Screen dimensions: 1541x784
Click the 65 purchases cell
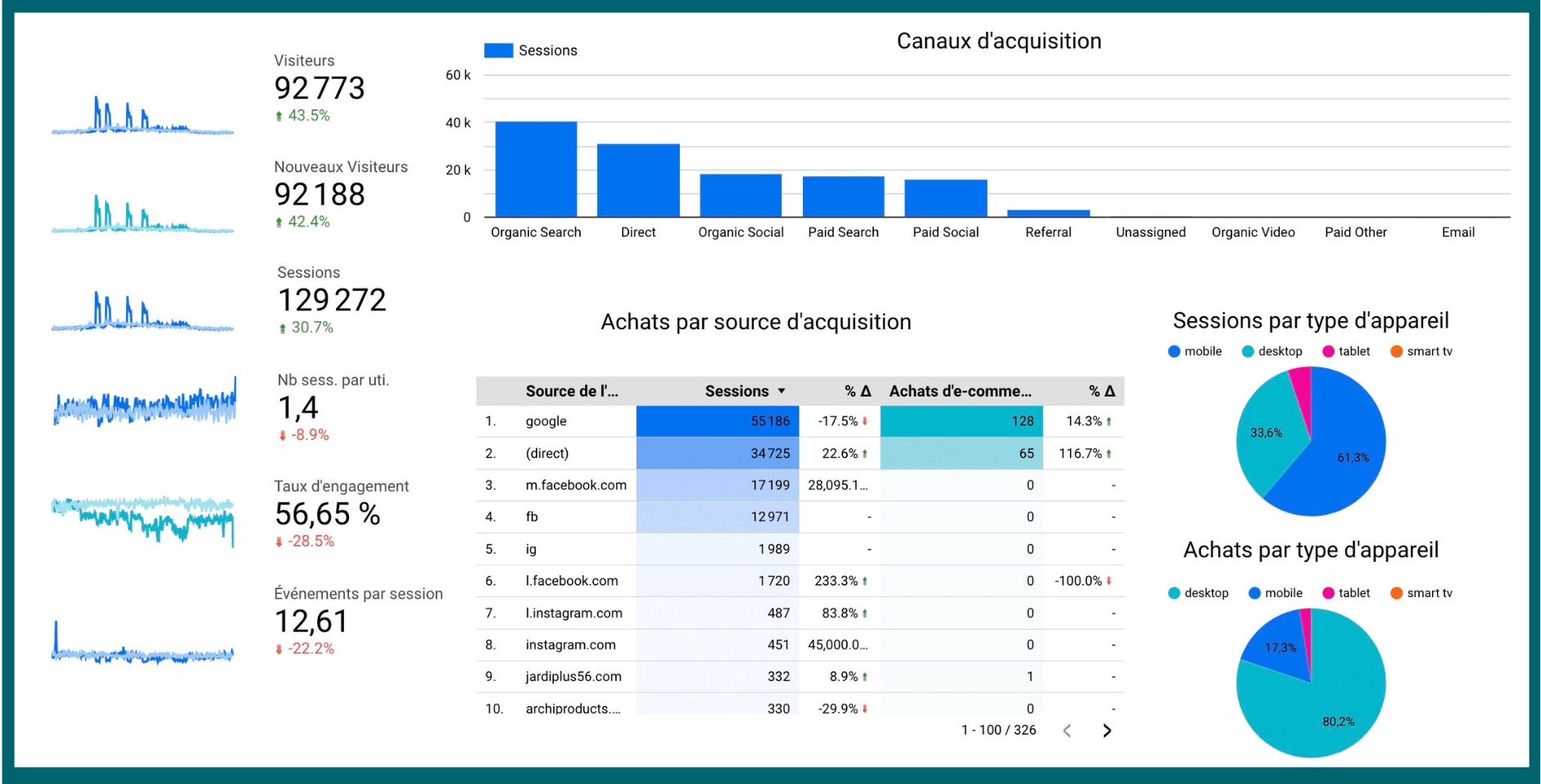(961, 453)
